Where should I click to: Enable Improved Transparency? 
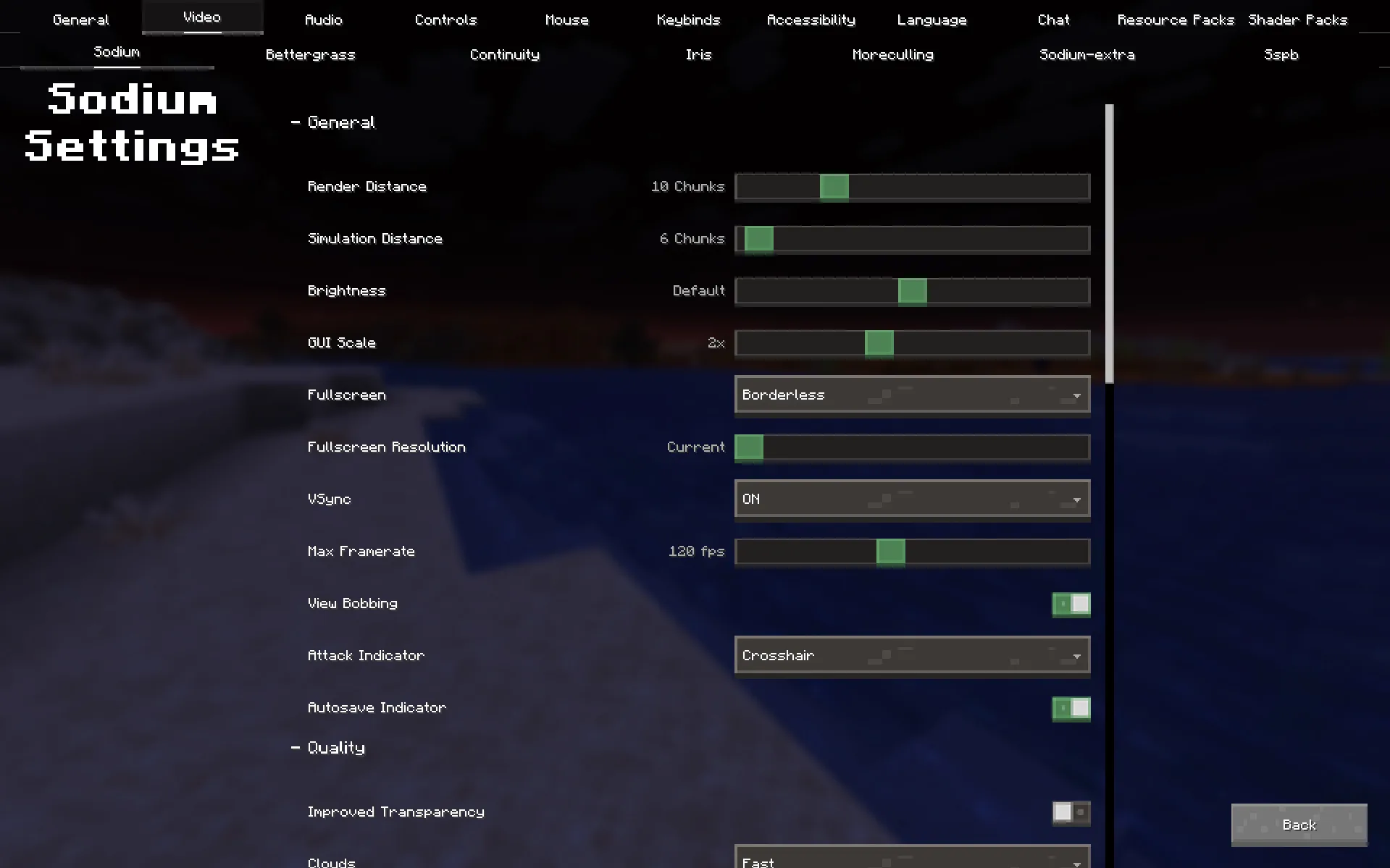(x=1071, y=812)
